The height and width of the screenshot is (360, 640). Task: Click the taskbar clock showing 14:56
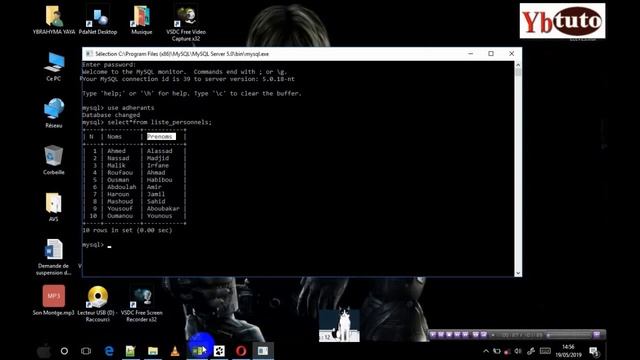point(568,351)
